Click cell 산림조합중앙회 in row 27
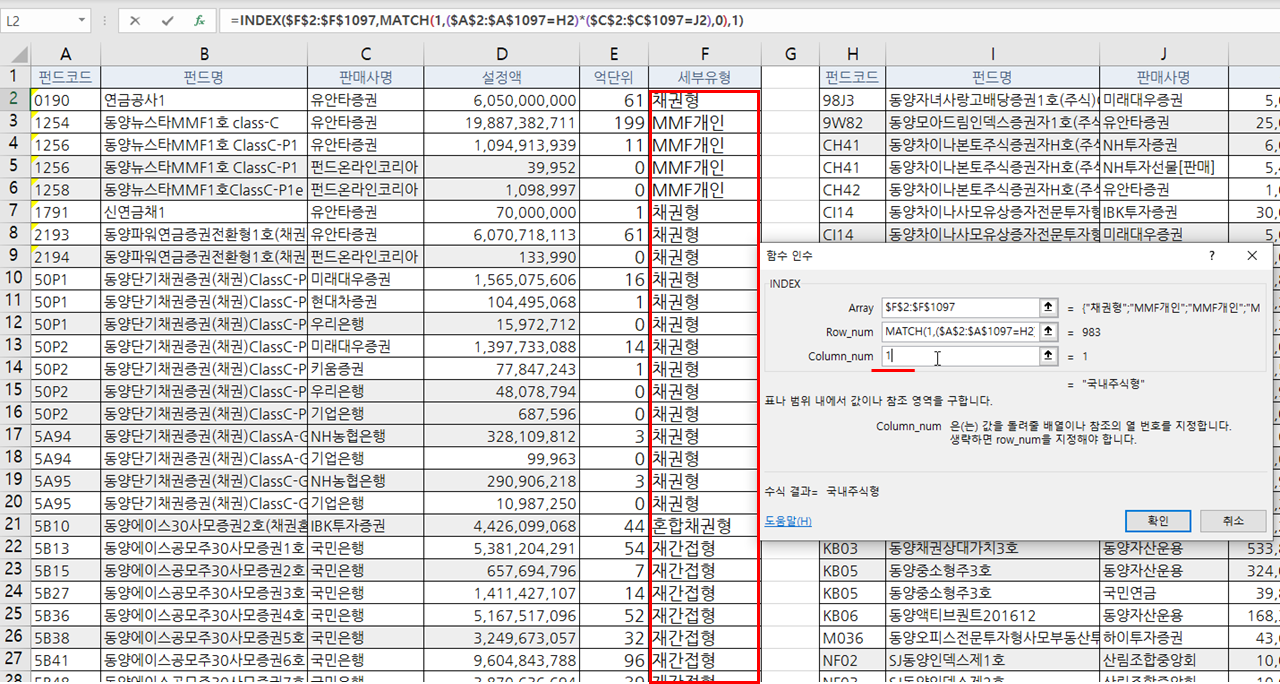Screen dimensions: 1280x684 point(1163,660)
